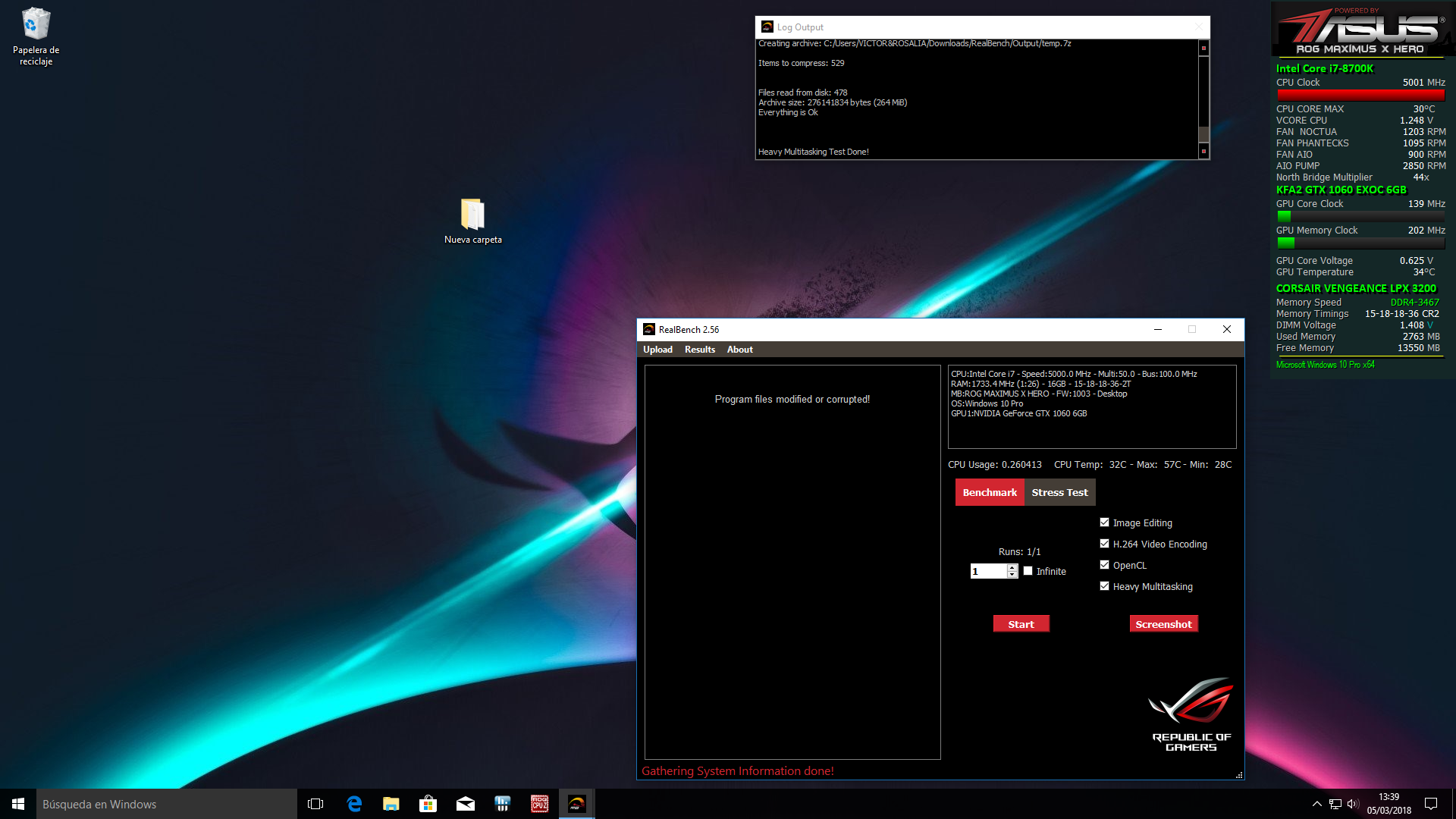Viewport: 1456px width, 819px height.
Task: Click the Log Output scrollbar thumb
Action: coord(1203,134)
